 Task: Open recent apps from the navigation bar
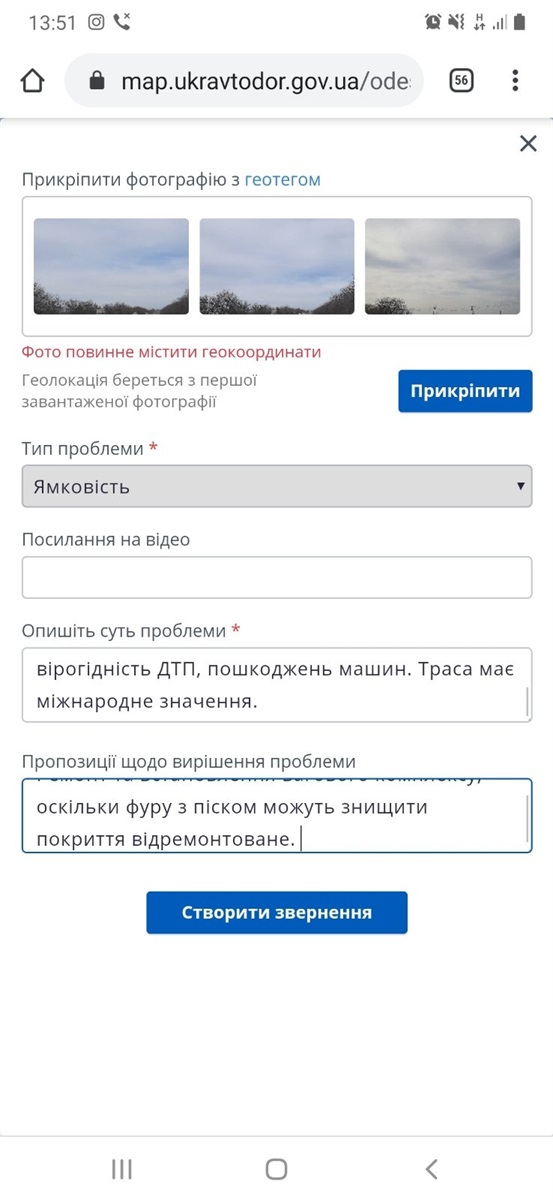122,1168
